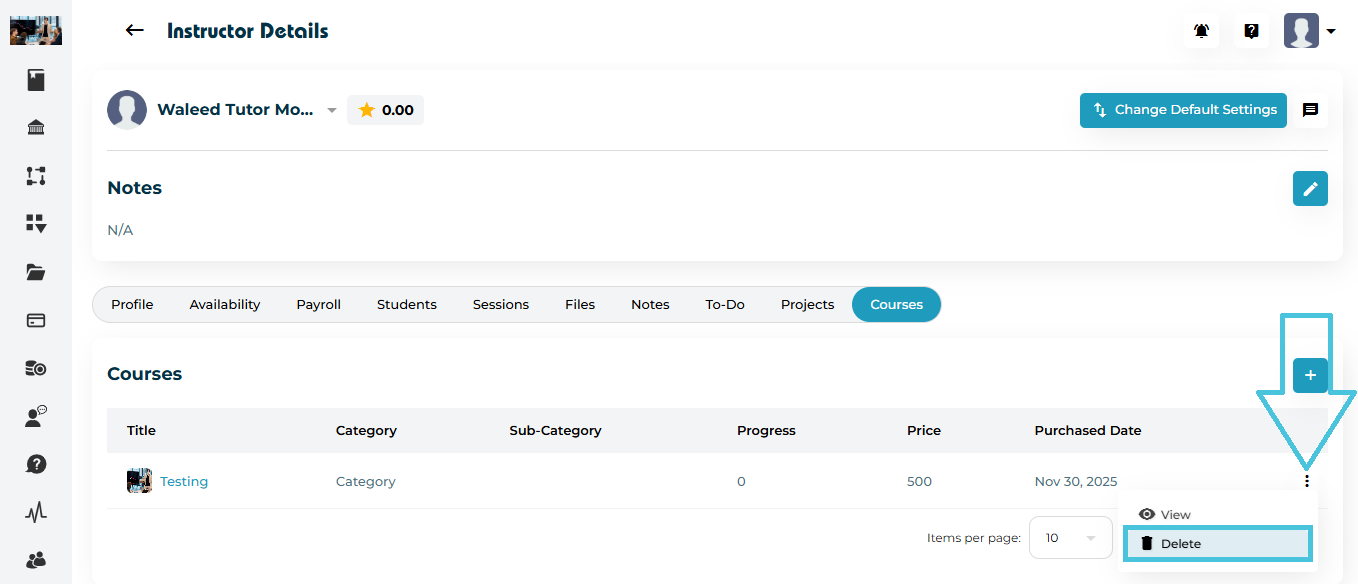Select Delete from the context menu
Image resolution: width=1358 pixels, height=584 pixels.
coord(1217,544)
